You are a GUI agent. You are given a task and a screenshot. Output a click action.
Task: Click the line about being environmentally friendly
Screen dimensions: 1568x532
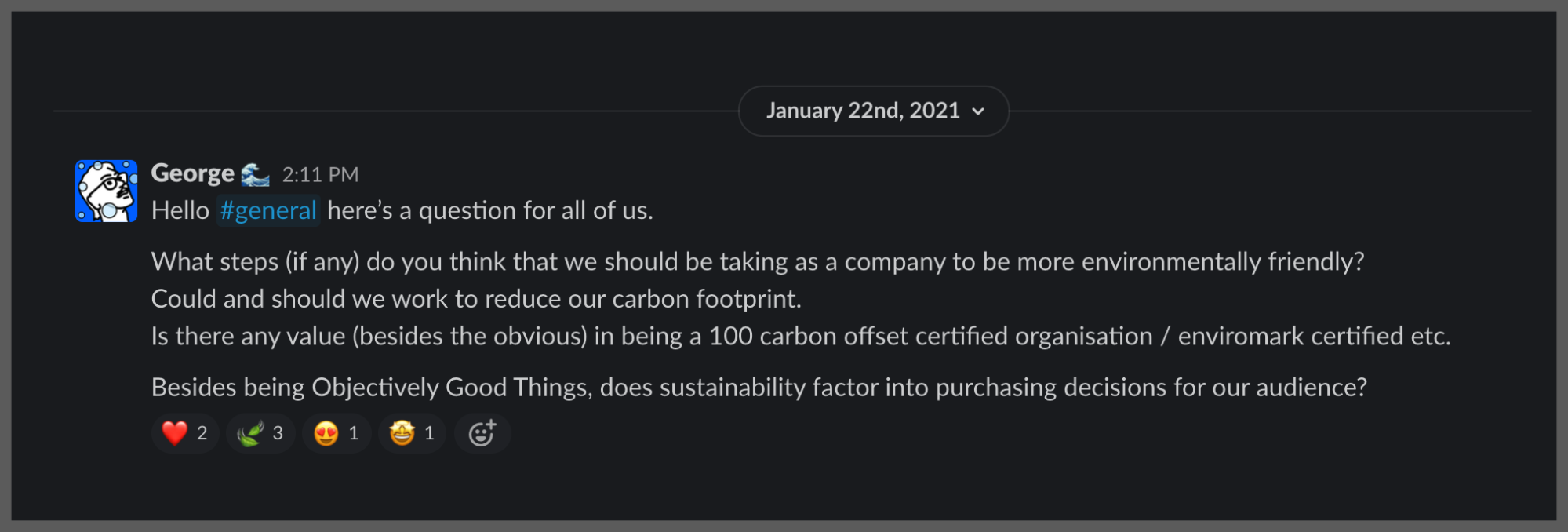[757, 261]
